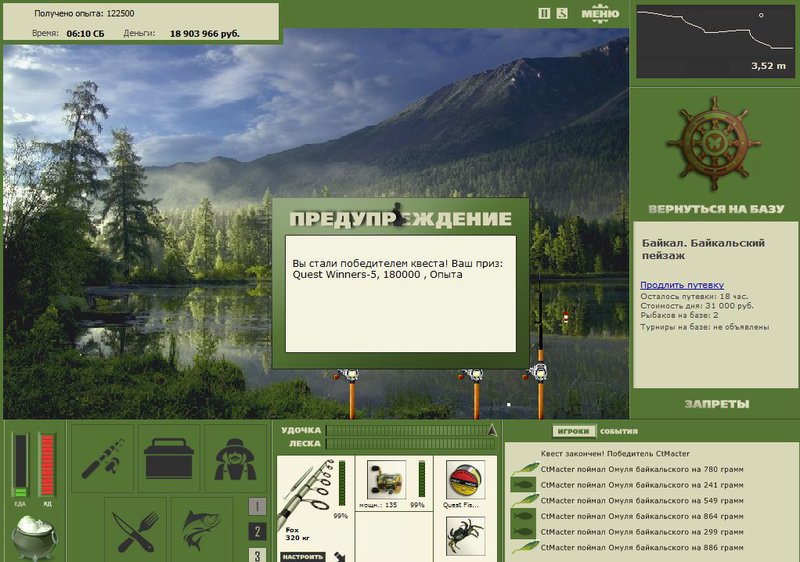Click the ship wheel icon
Screen dimensions: 800x562
(x=714, y=144)
